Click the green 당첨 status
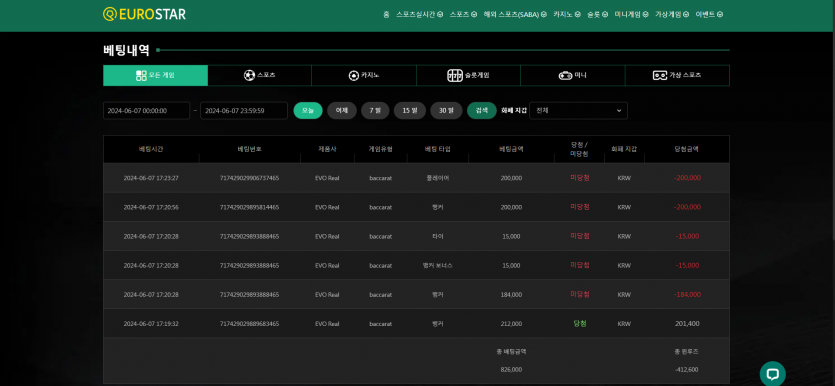Screen dimensions: 835x386 [579, 324]
